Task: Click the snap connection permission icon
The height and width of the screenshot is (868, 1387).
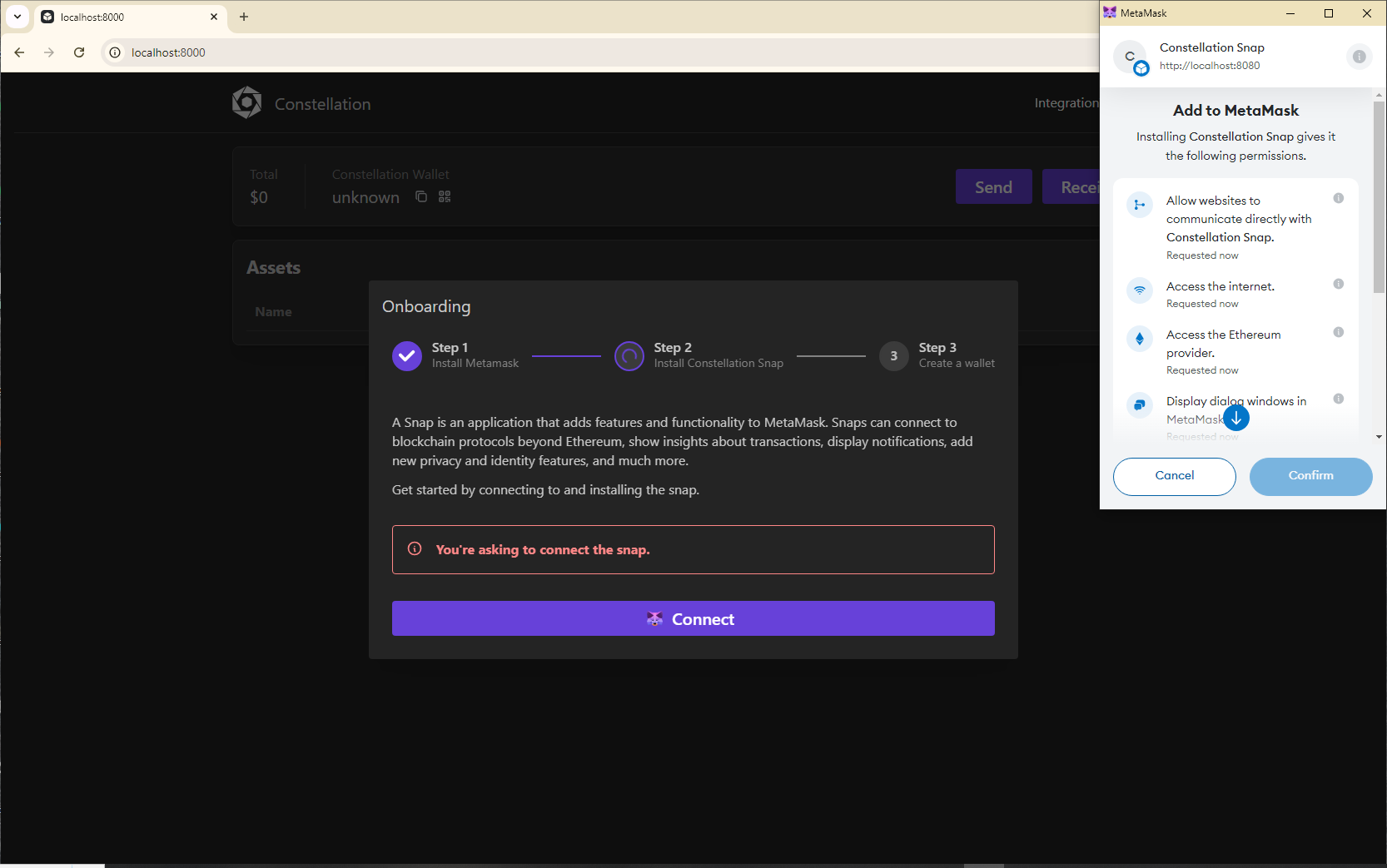Action: pos(1140,205)
